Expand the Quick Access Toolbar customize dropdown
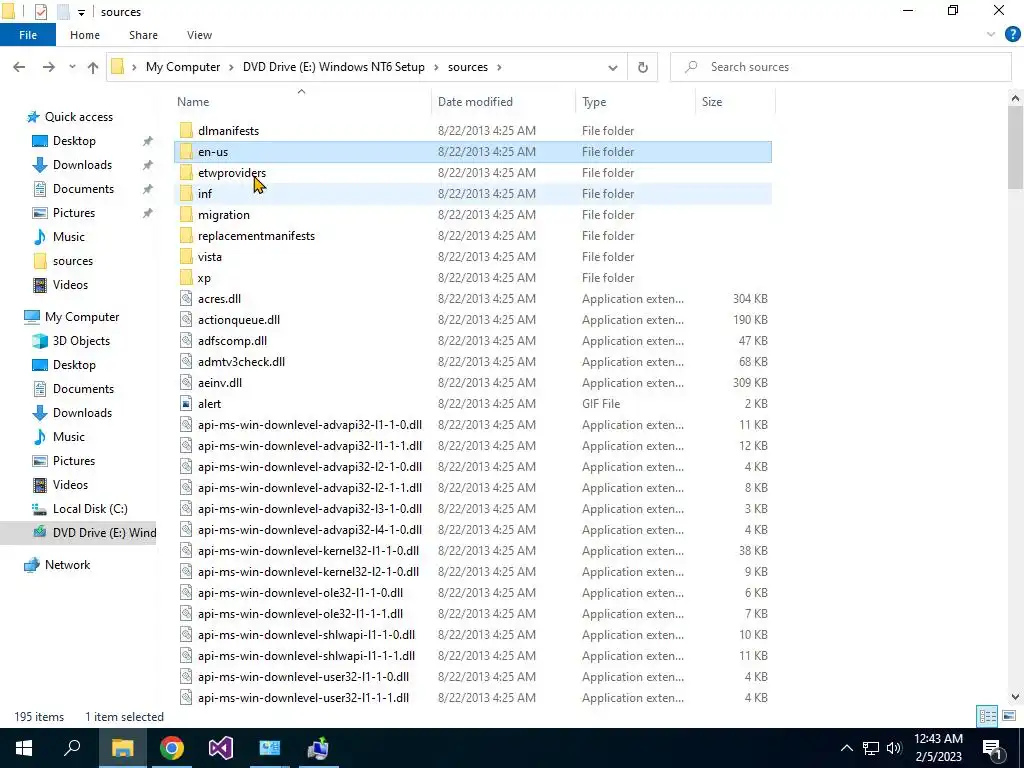The image size is (1024, 768). coord(81,12)
